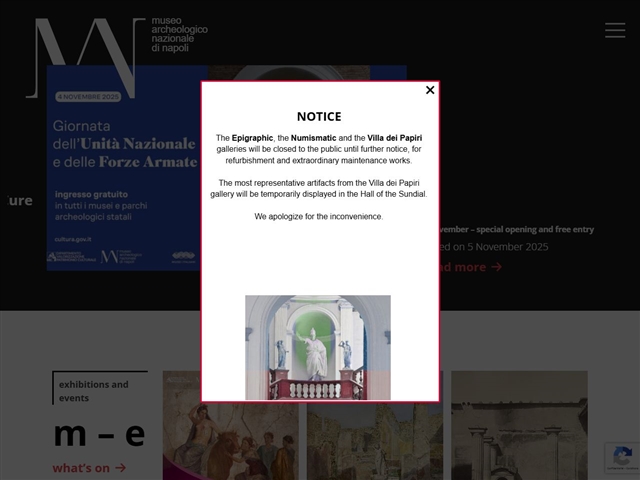Open the "what's on" link

(x=81, y=468)
